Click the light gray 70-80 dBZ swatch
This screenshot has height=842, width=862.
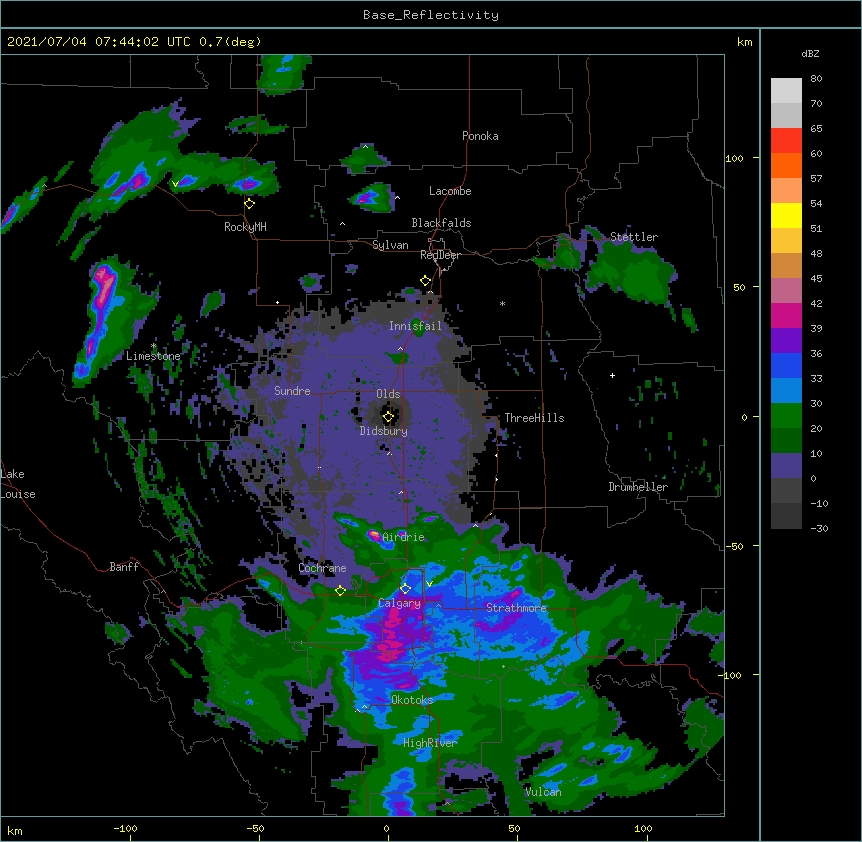[x=786, y=90]
